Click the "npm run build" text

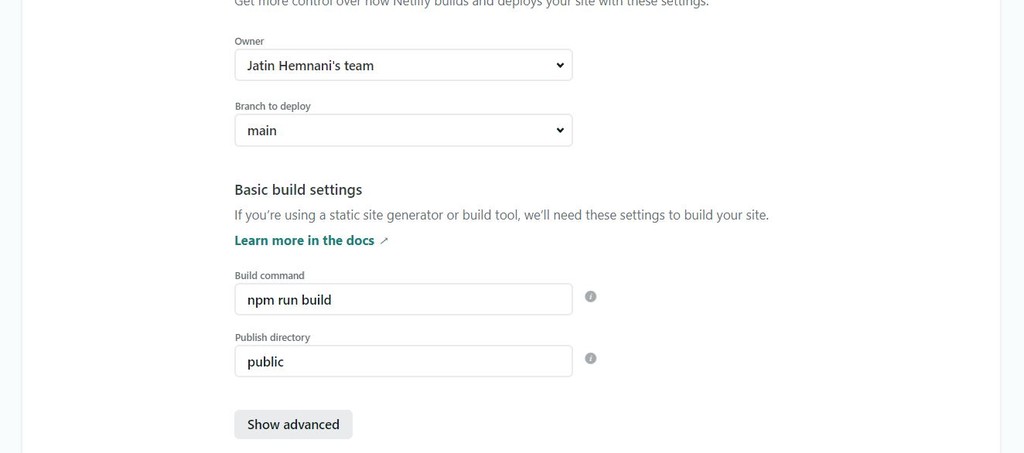(x=289, y=300)
